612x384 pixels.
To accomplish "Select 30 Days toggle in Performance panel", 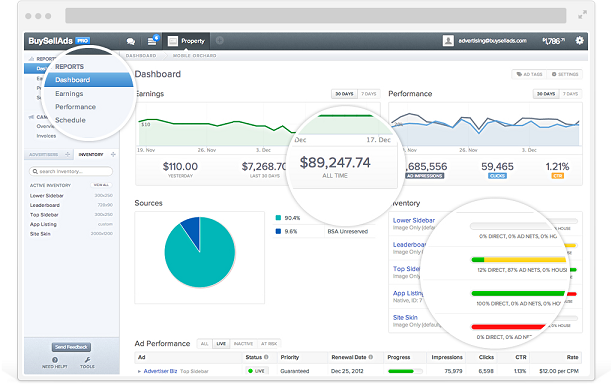I will 546,94.
